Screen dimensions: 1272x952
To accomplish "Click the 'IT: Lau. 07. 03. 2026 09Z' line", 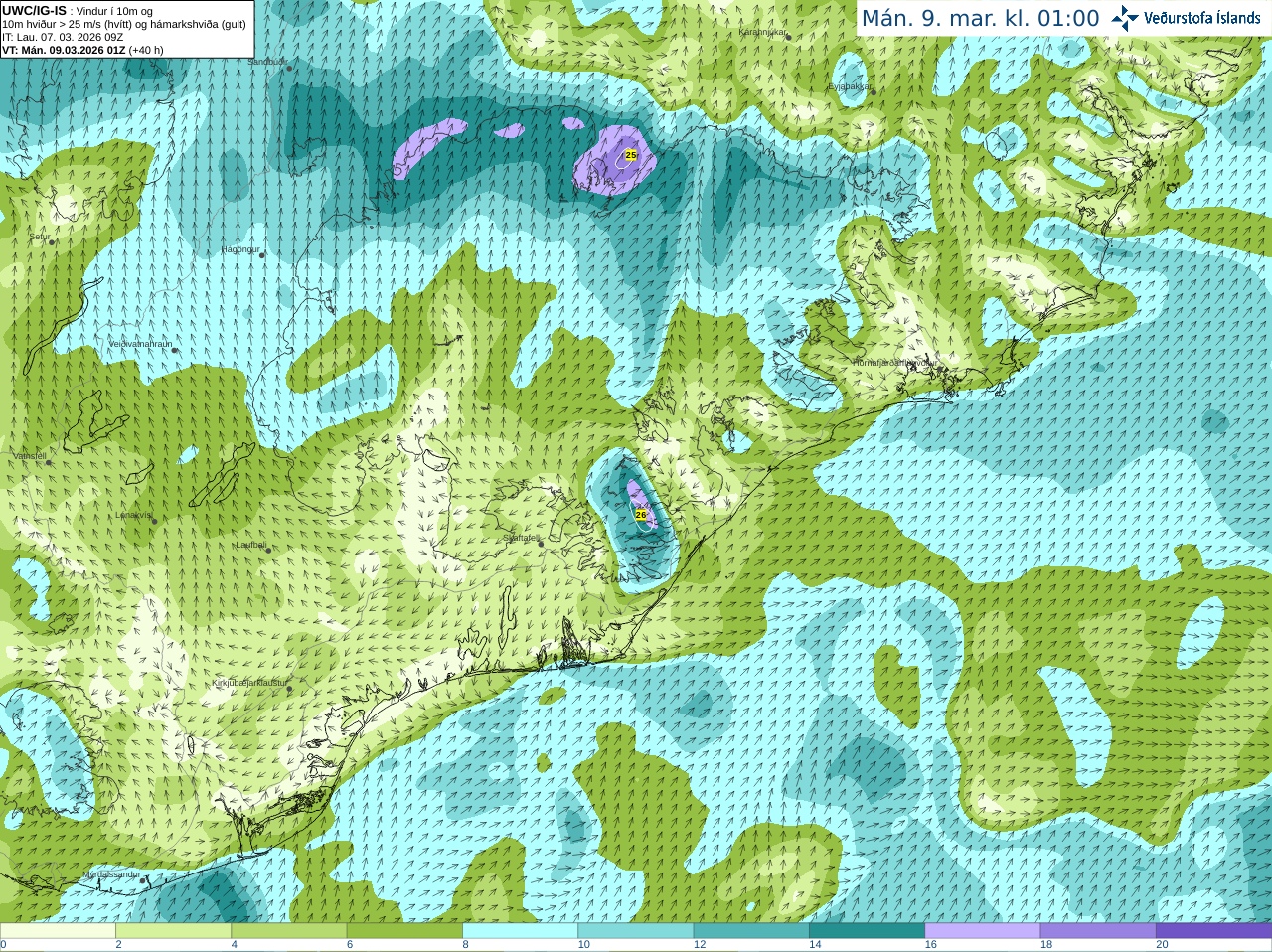I will pyautogui.click(x=63, y=37).
